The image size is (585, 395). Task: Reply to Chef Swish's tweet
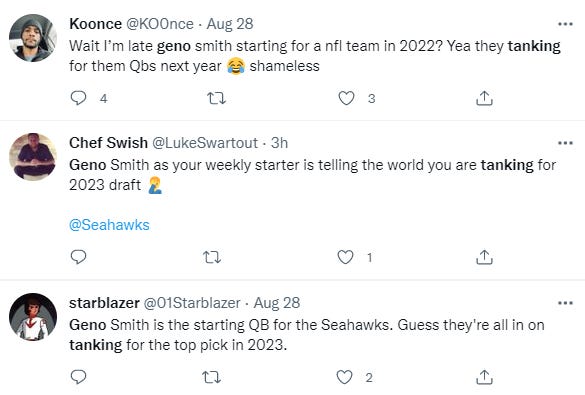(78, 257)
